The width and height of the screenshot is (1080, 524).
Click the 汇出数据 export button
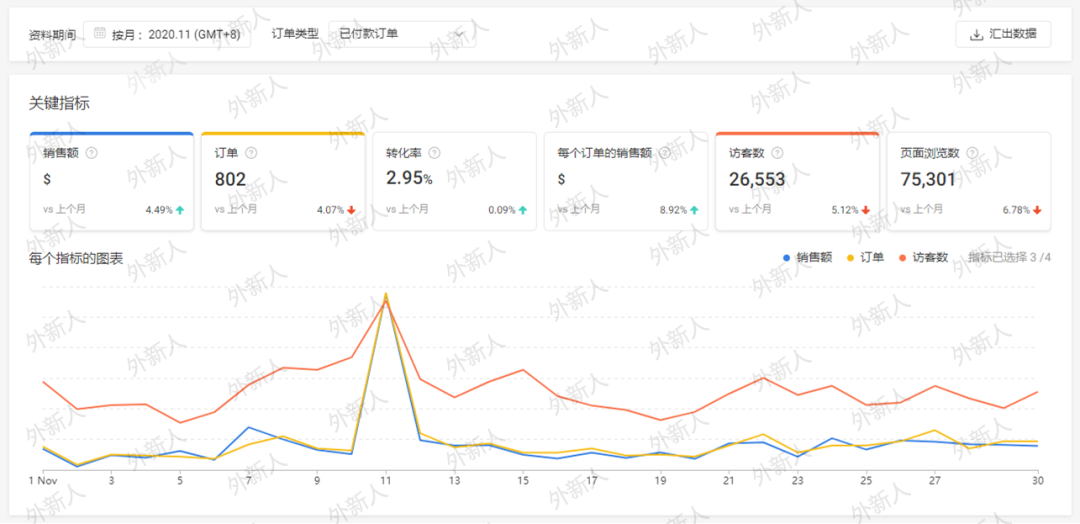1003,34
